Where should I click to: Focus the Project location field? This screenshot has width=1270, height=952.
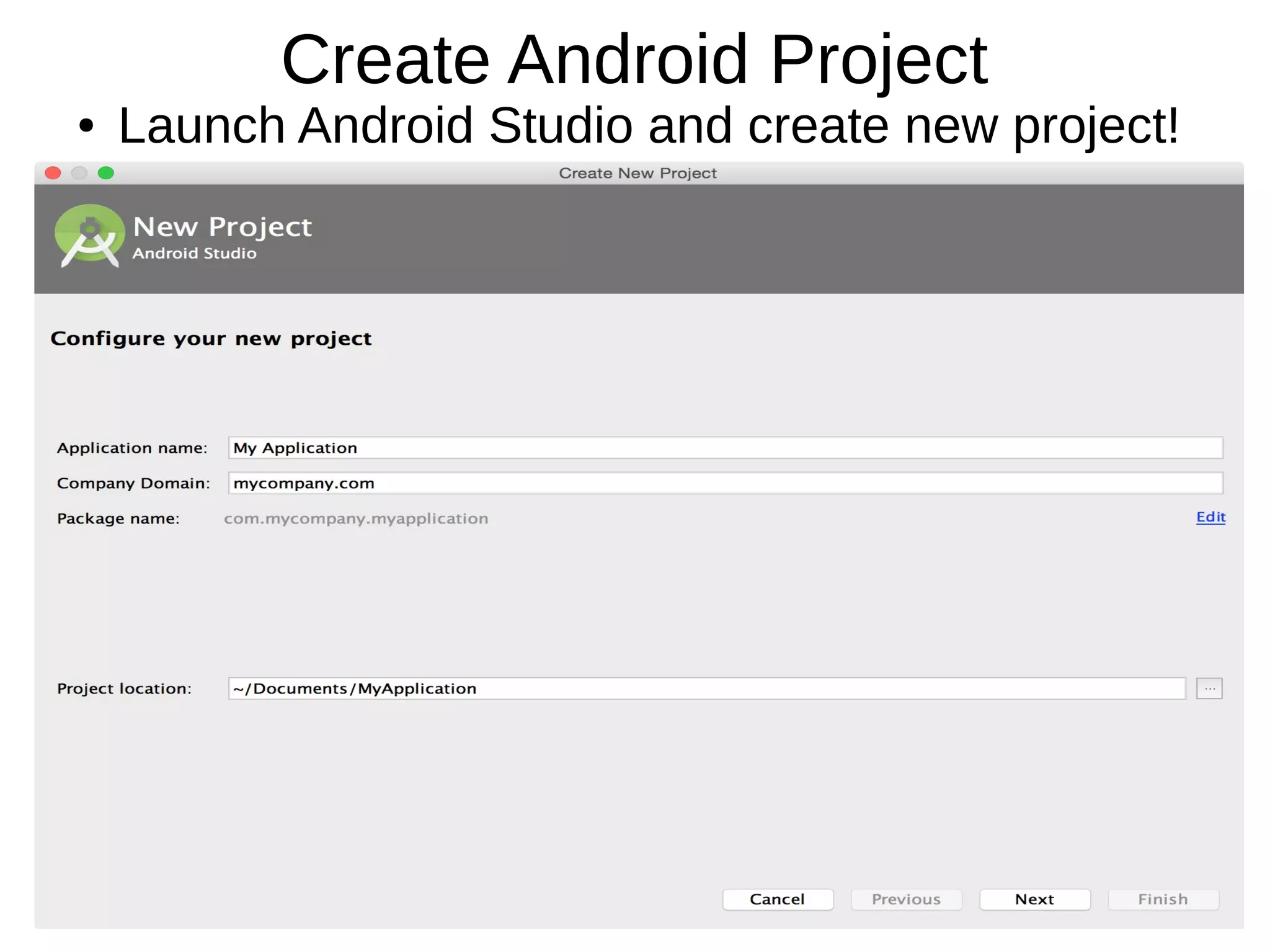(707, 688)
